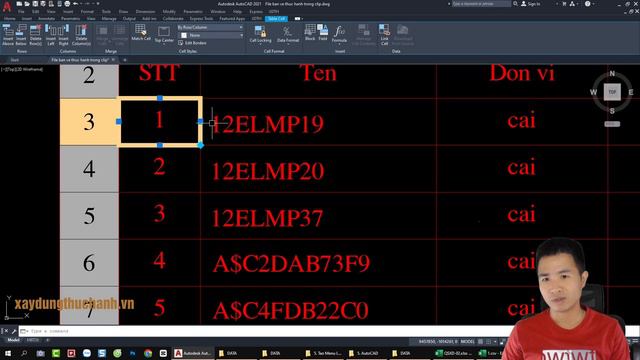
Task: Click the Insert Field icon
Action: (x=323, y=32)
